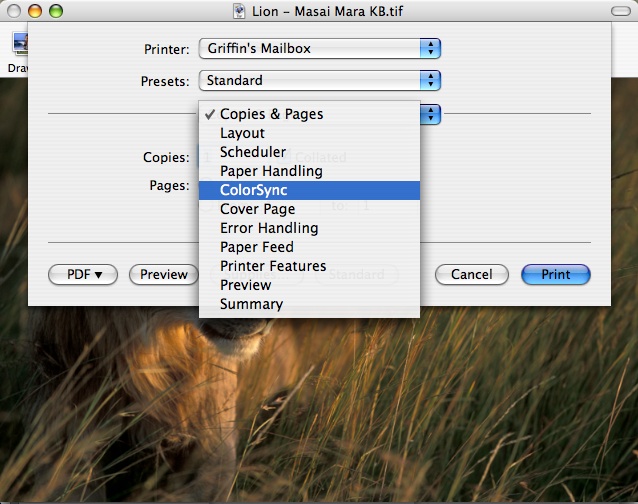The image size is (638, 504).
Task: Choose Layout from the popup menu
Action: (242, 133)
